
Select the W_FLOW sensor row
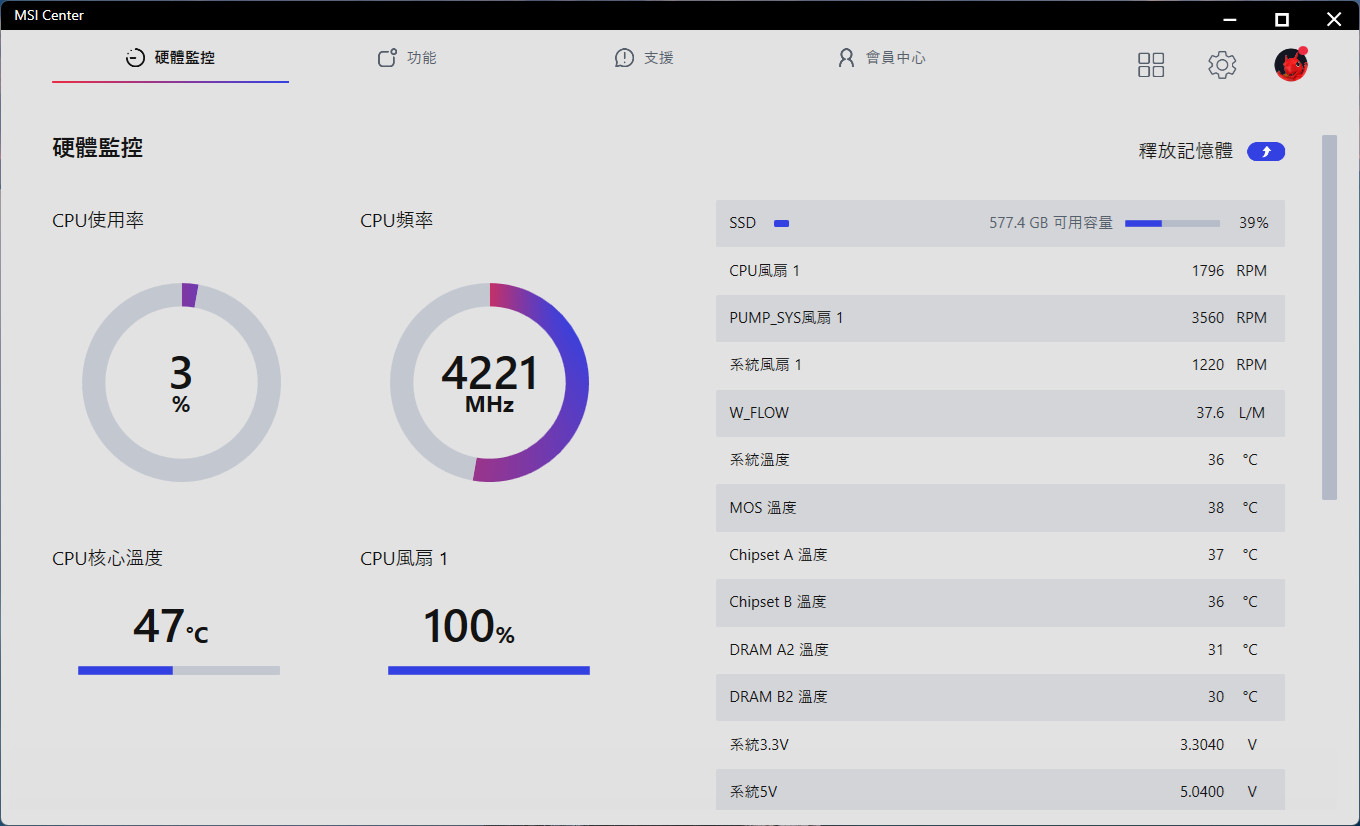[x=1000, y=413]
